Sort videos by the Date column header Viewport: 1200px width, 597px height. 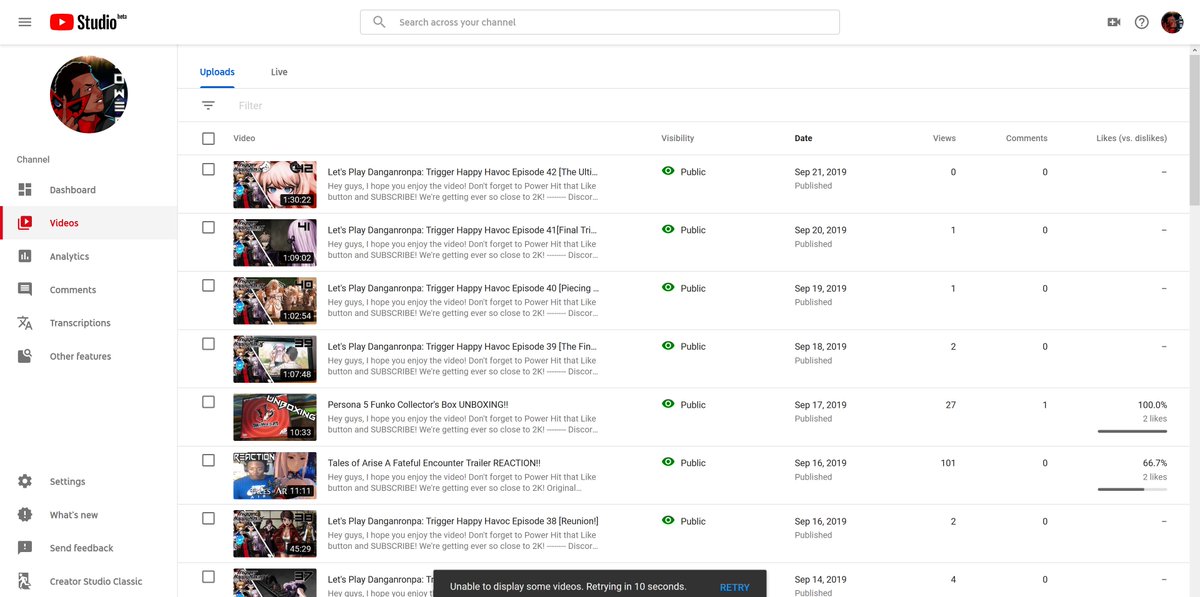803,138
